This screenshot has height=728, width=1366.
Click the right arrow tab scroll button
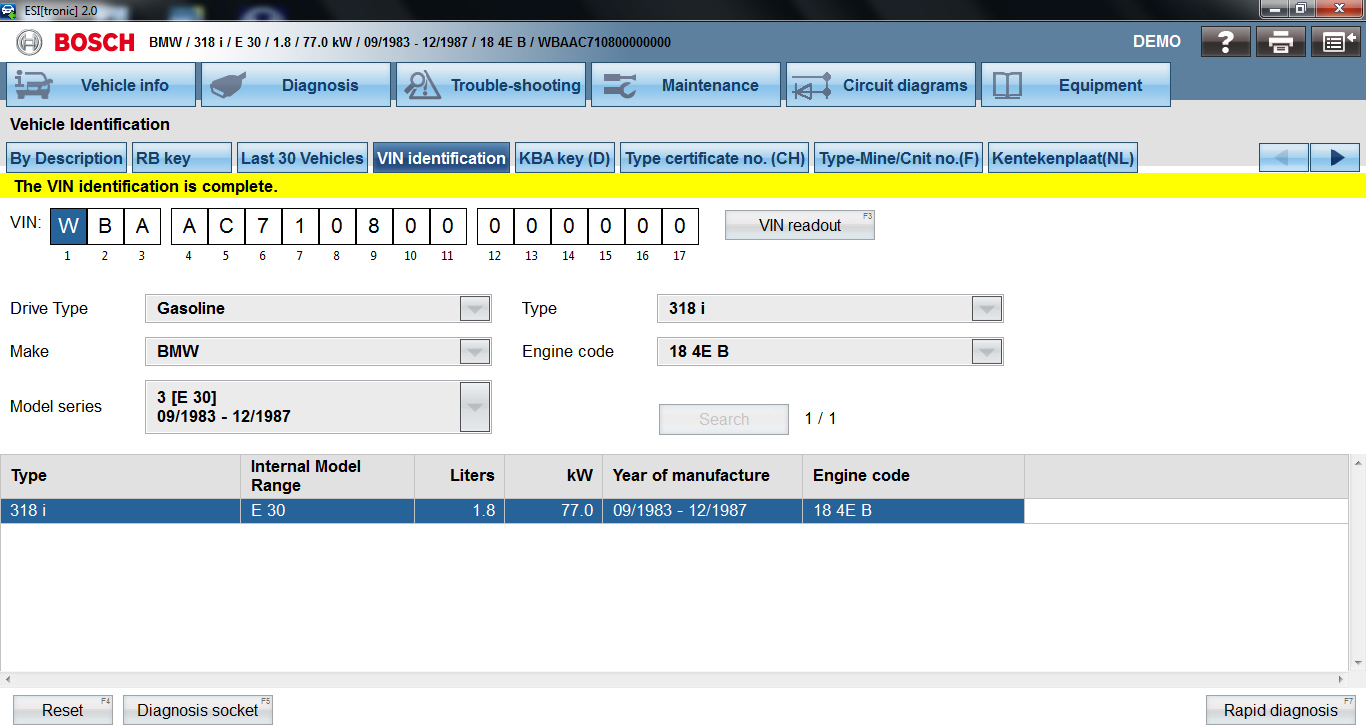point(1335,158)
